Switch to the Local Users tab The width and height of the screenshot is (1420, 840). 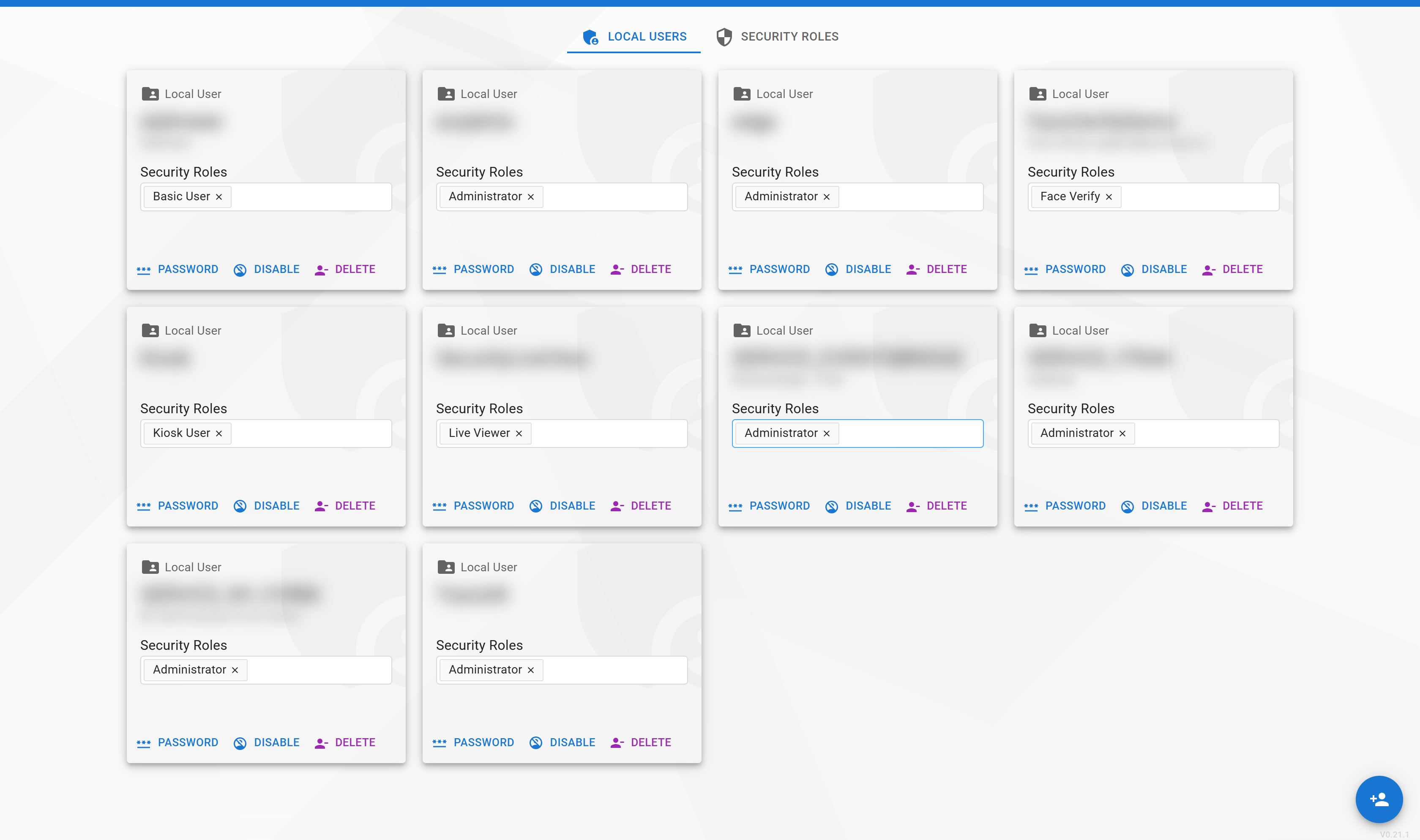(x=634, y=37)
